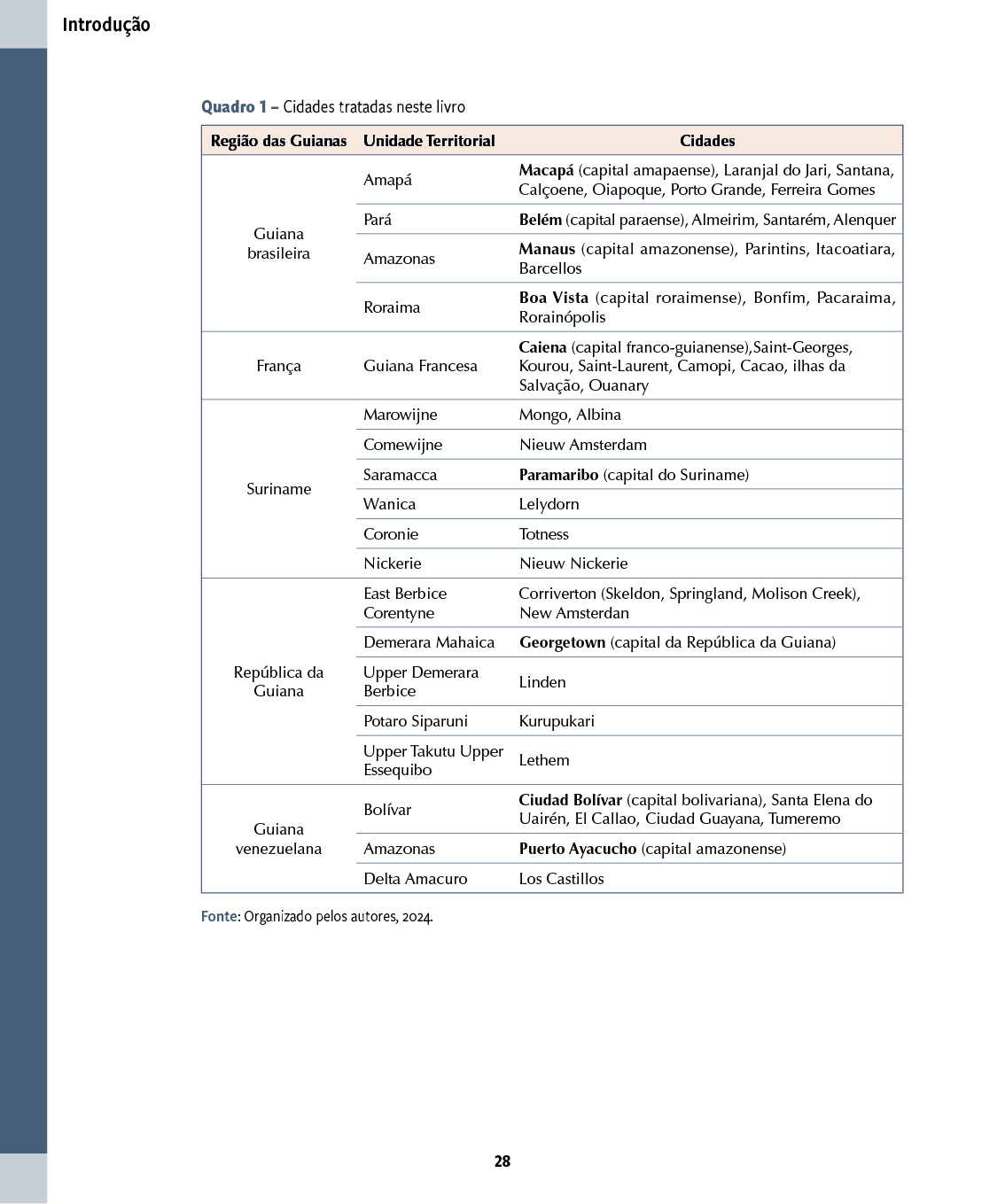Click page number 28 at the bottom
Image resolution: width=1005 pixels, height=1204 pixels.
click(502, 1161)
